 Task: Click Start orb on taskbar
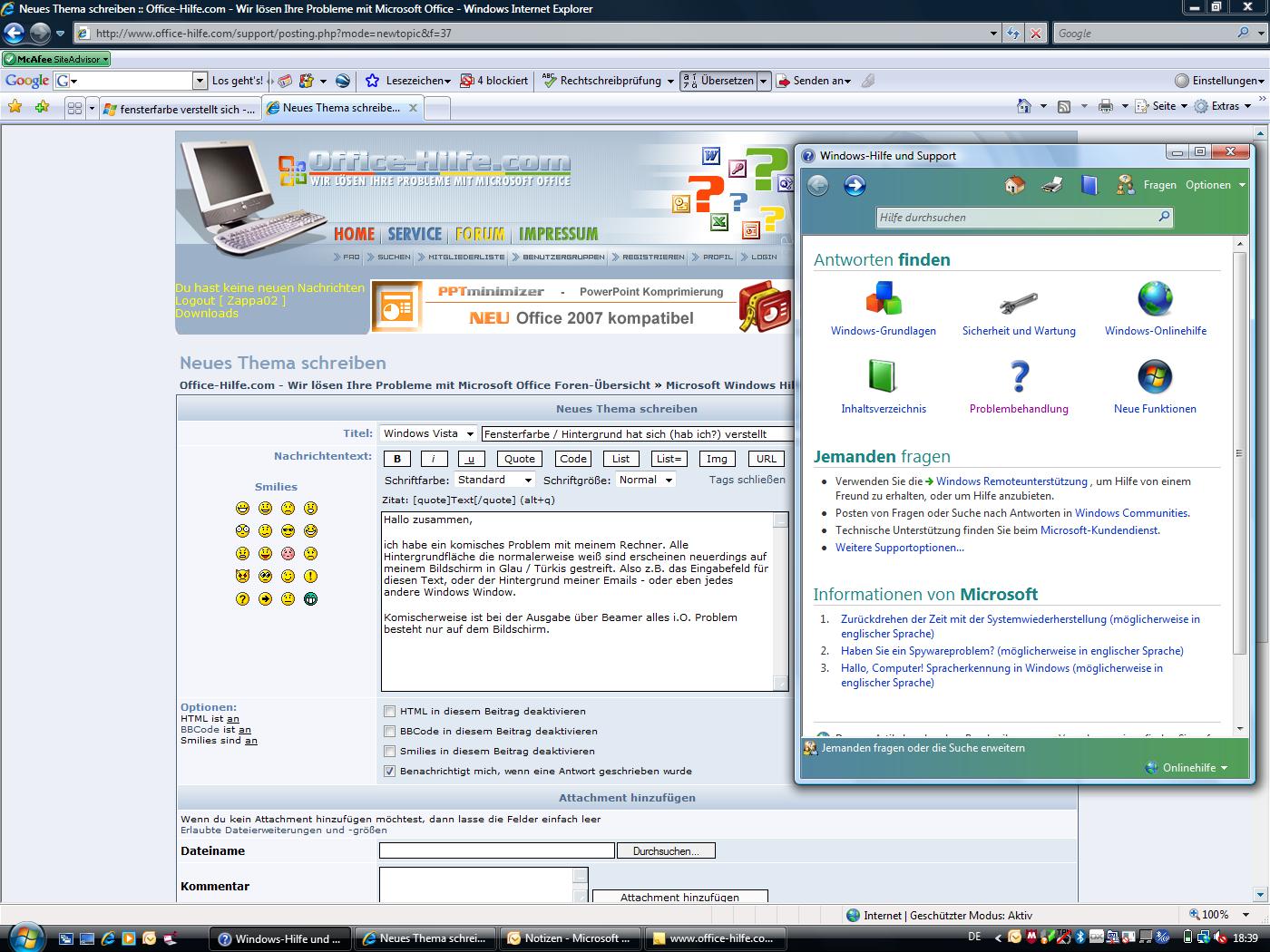[x=24, y=936]
